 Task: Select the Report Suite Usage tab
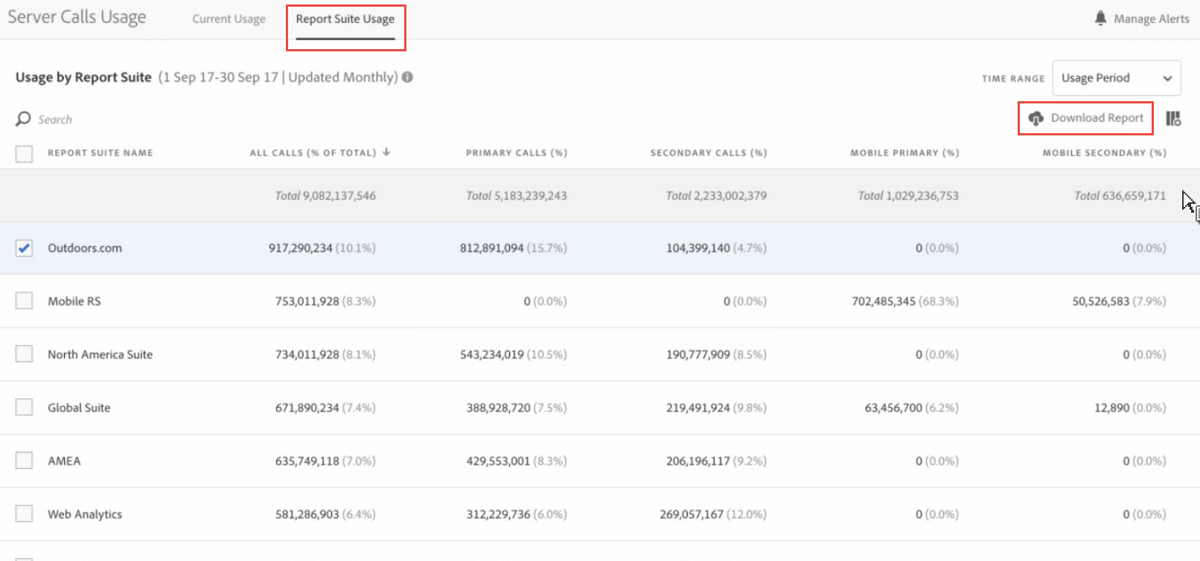(x=345, y=19)
